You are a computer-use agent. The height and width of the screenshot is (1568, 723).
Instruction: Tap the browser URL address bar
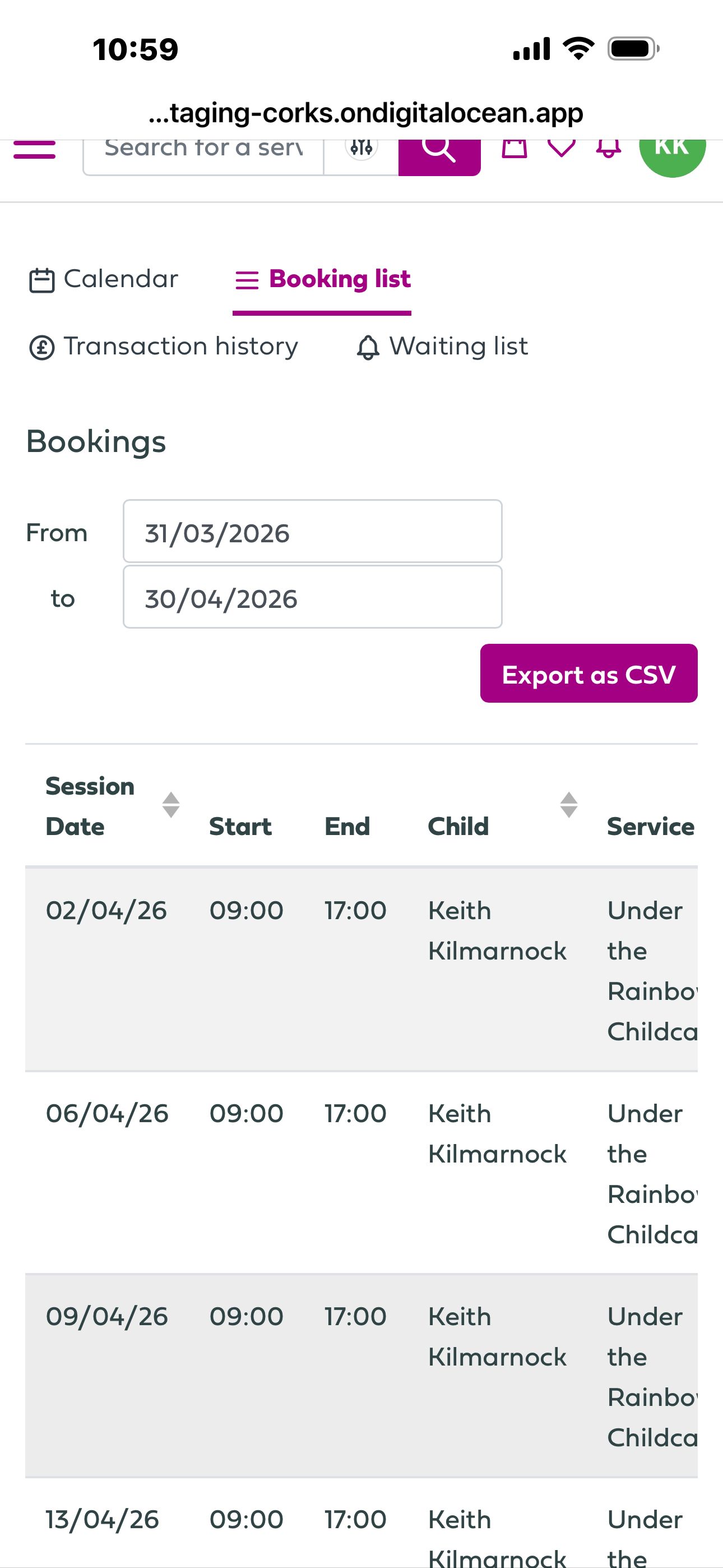(x=365, y=113)
